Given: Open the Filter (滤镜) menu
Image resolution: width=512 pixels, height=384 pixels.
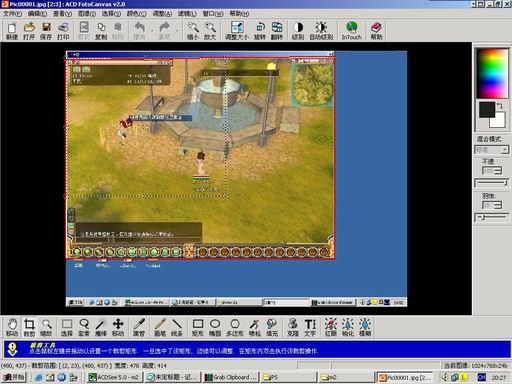Looking at the screenshot, I should click(187, 14).
